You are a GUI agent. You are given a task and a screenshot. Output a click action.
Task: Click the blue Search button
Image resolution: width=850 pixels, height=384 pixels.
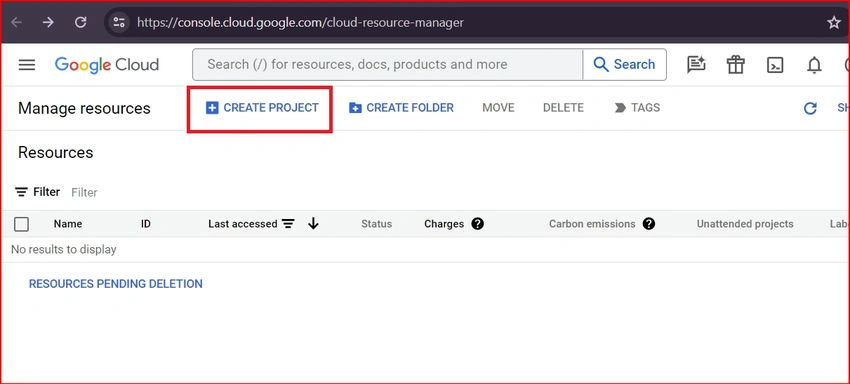624,65
